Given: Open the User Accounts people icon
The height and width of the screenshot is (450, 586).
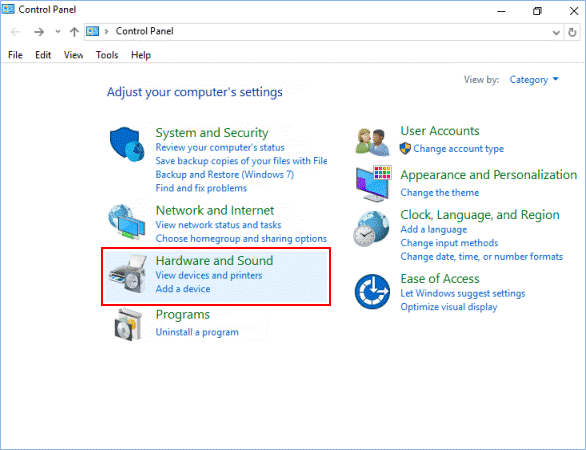Looking at the screenshot, I should pyautogui.click(x=372, y=142).
